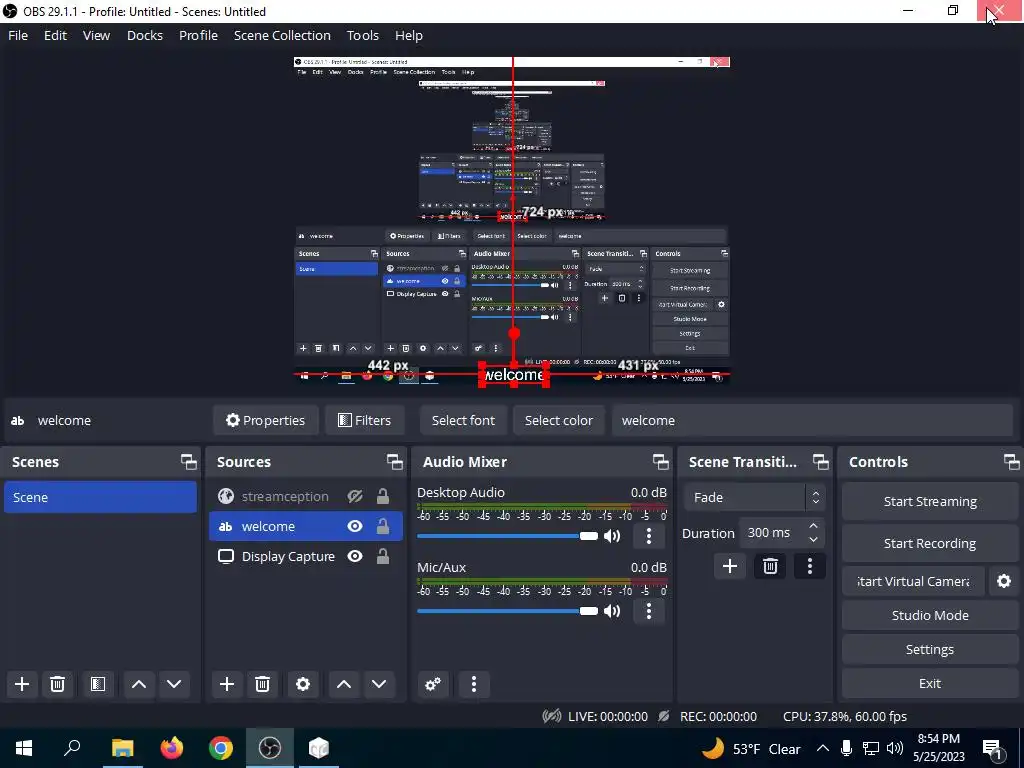1024x768 pixels.
Task: Open the Edit menu
Action: tap(56, 35)
